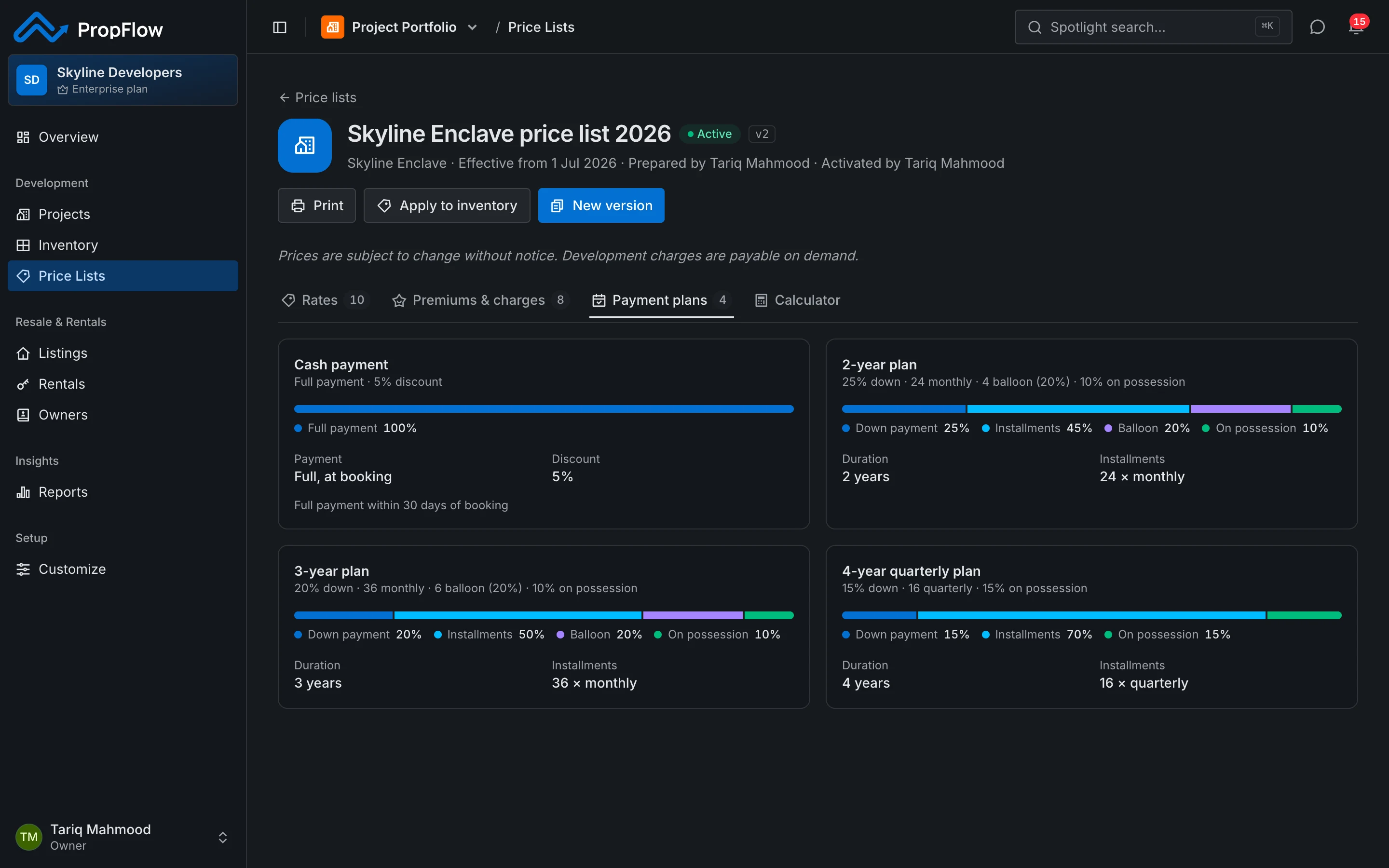Create a New version
The image size is (1389, 868).
point(601,205)
